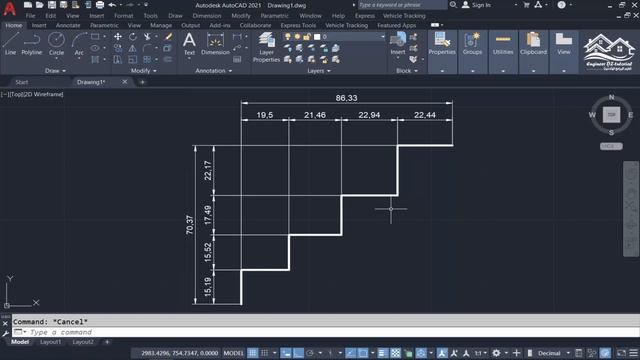Click the Undo arrow icon
The image size is (640, 360).
pyautogui.click(x=112, y=5)
